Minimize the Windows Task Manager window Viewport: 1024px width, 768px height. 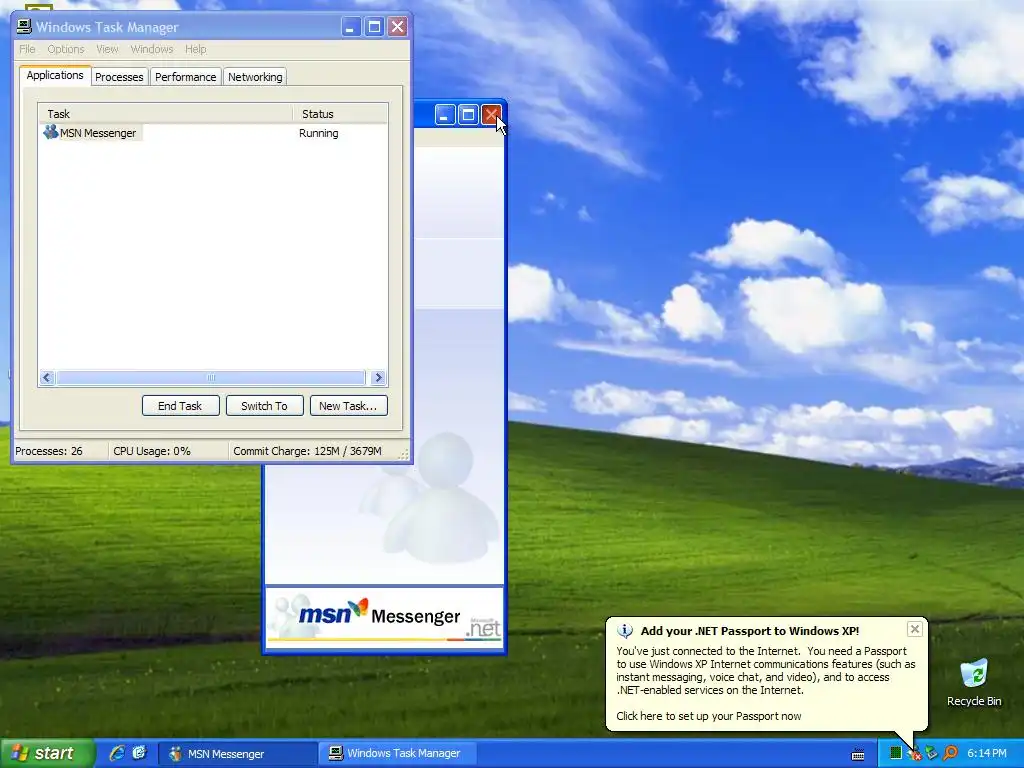point(351,27)
